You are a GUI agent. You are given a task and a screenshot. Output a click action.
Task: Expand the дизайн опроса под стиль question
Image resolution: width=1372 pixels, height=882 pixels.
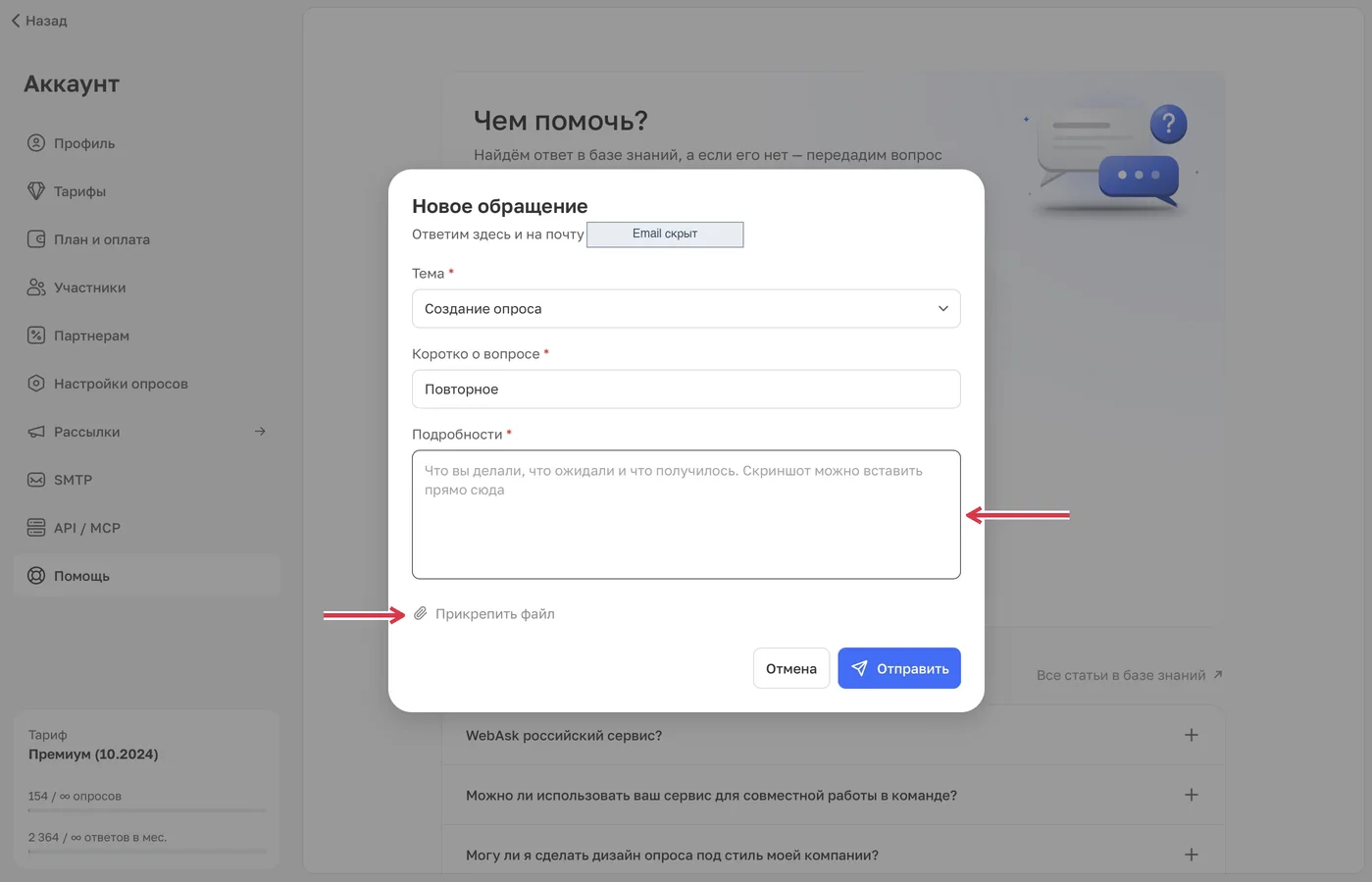(1192, 855)
